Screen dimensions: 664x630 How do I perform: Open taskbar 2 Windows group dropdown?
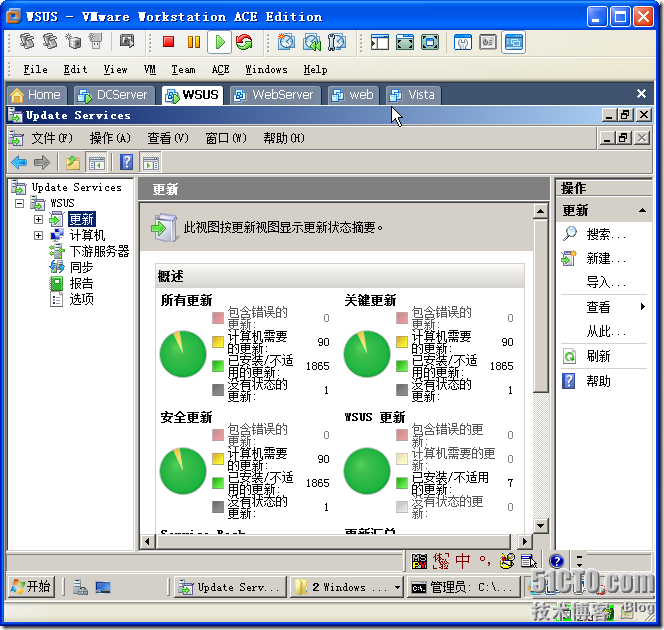coord(397,587)
